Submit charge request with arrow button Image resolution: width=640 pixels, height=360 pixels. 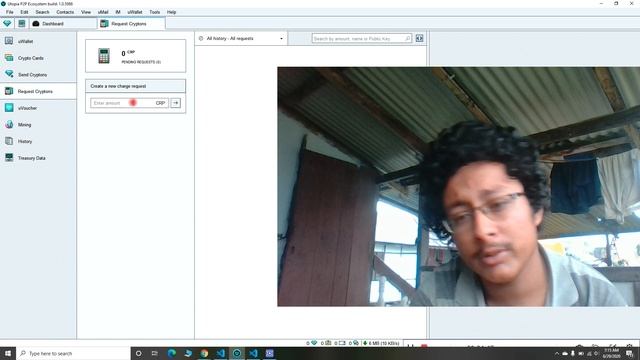click(x=176, y=103)
